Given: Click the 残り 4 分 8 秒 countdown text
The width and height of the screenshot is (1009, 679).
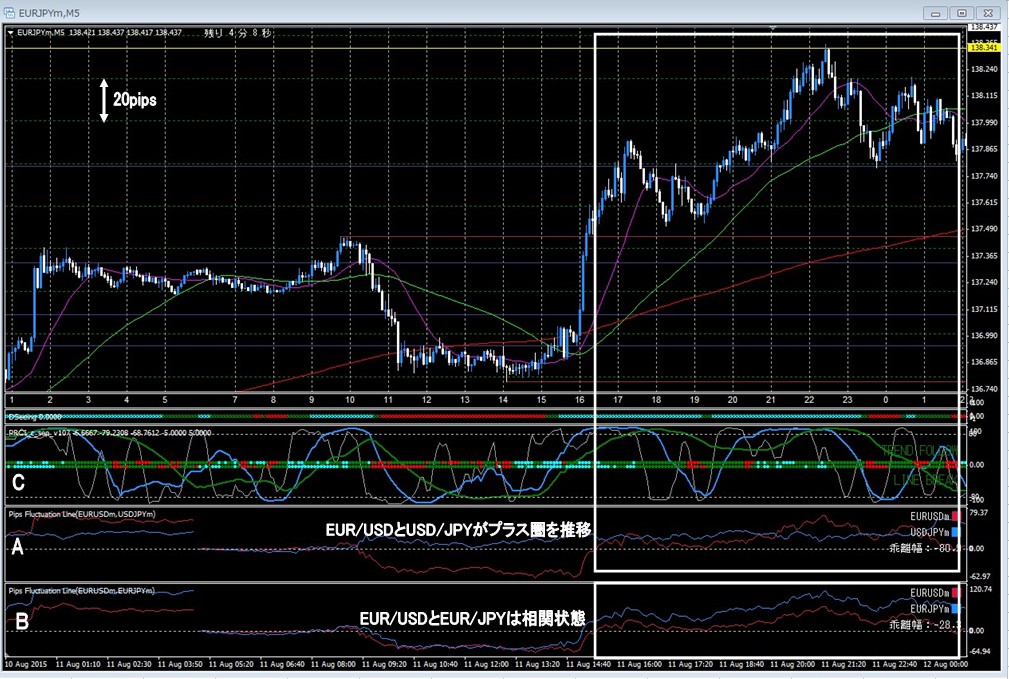Looking at the screenshot, I should [x=238, y=33].
